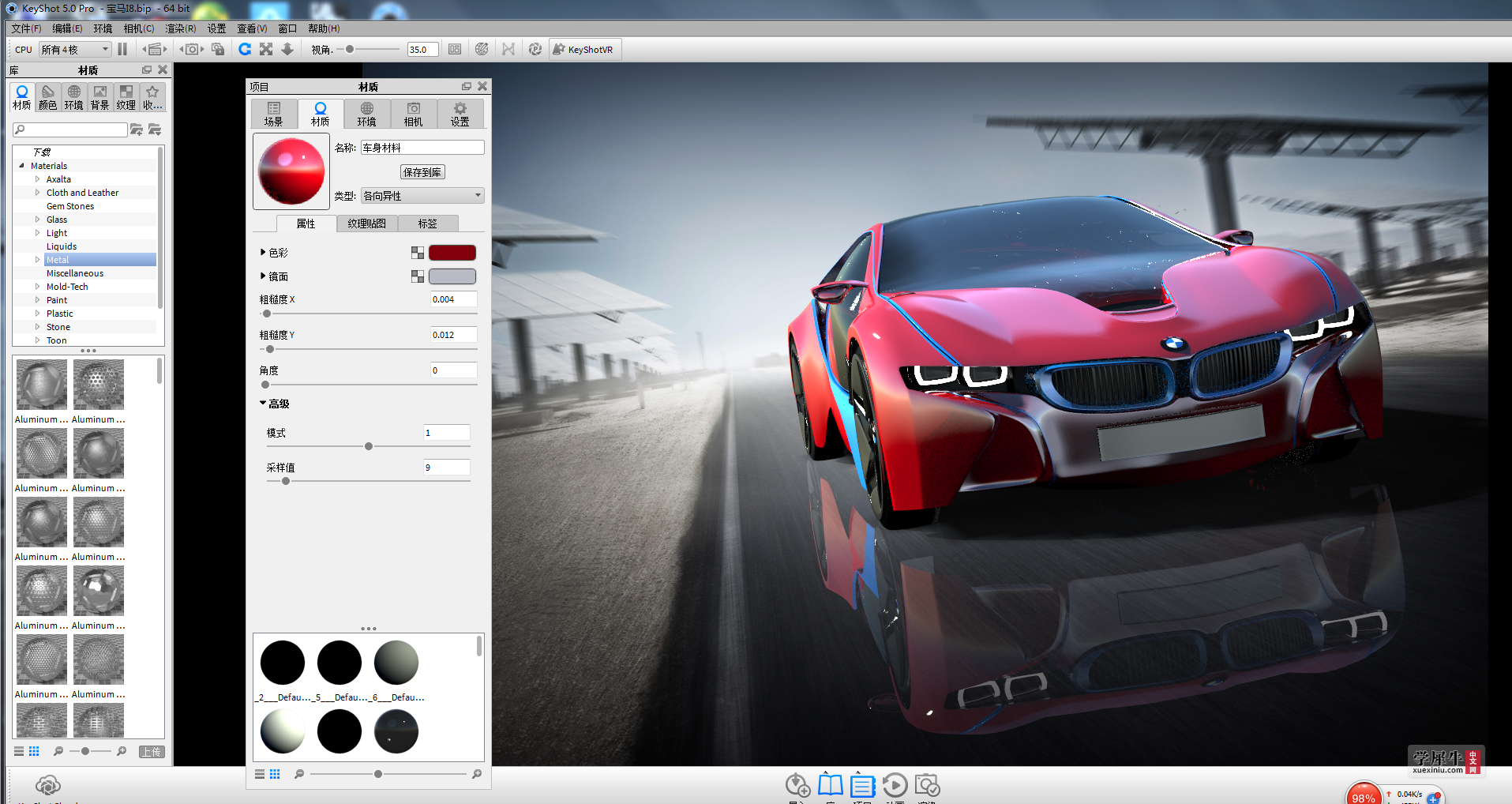Open the Texture mapping tab (纹理贴图)

point(367,224)
